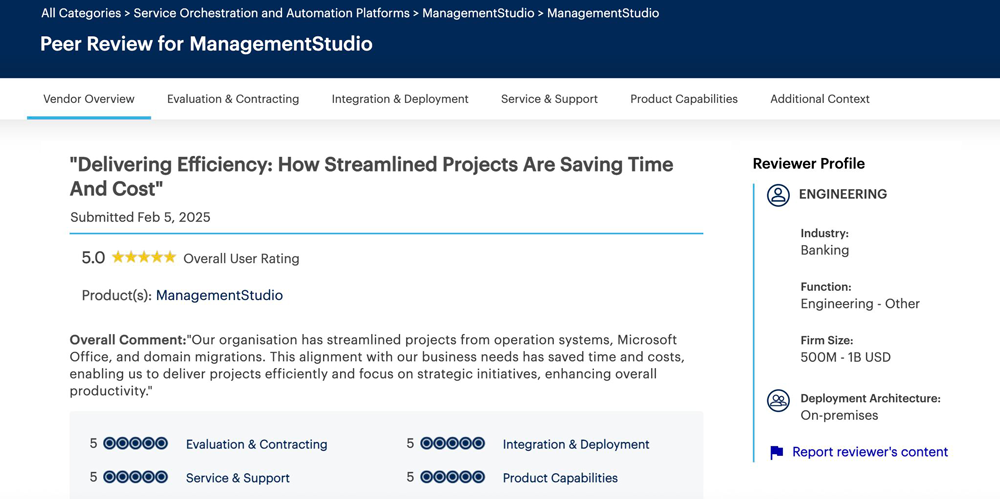Click the Integration & Deployment rating dots
Image resolution: width=1000 pixels, height=499 pixels.
click(x=452, y=444)
